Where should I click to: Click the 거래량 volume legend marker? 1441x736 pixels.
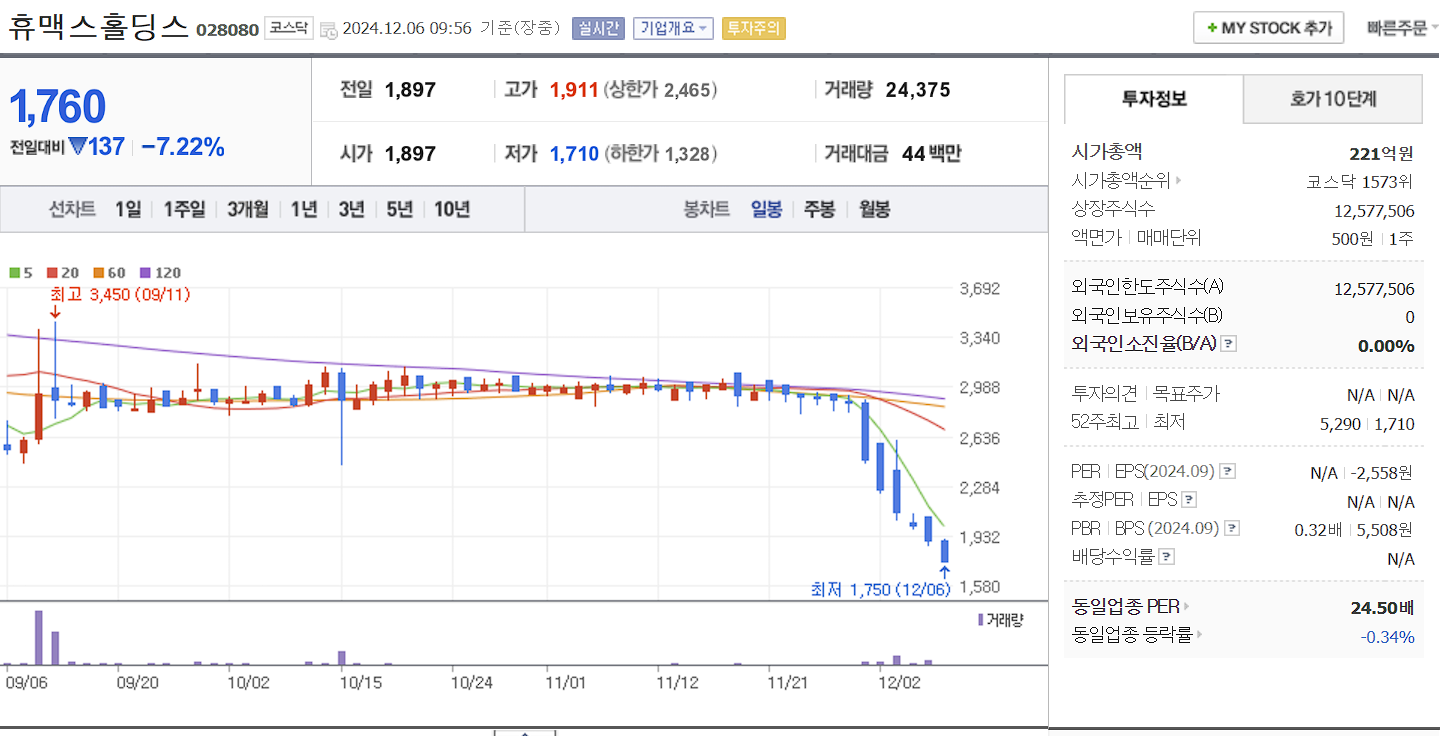[x=1000, y=620]
